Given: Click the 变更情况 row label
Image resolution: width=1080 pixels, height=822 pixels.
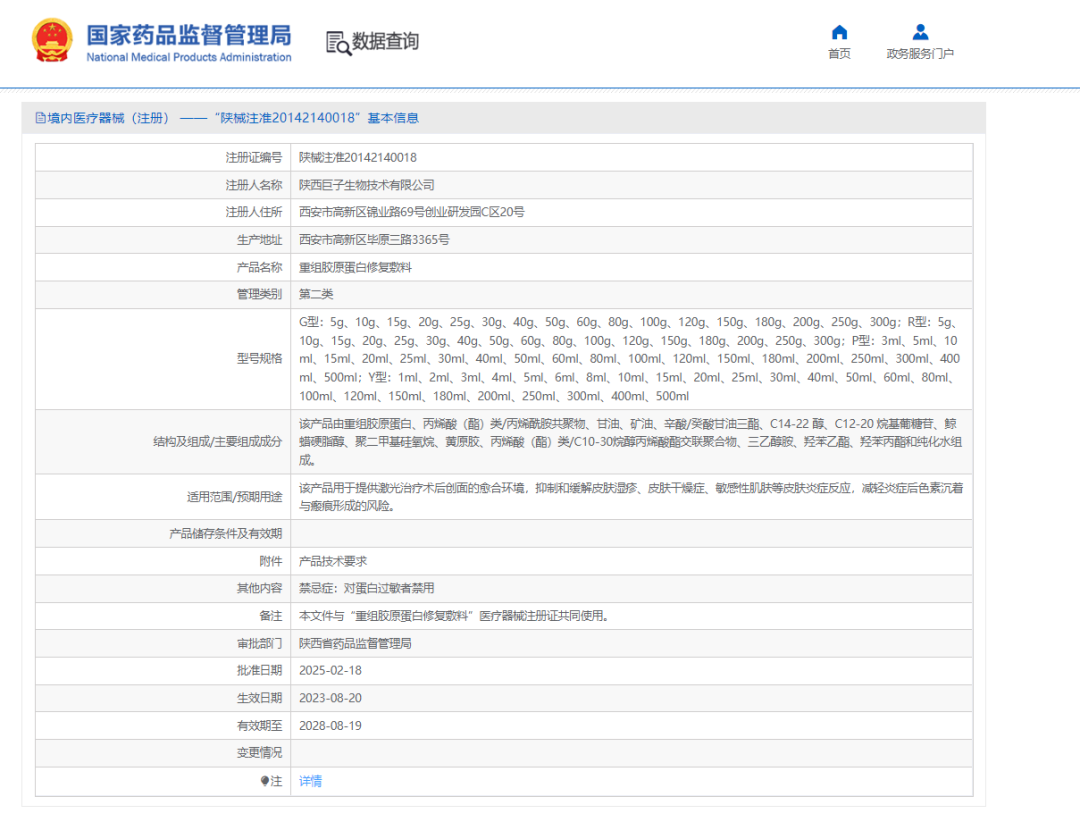Looking at the screenshot, I should (260, 753).
